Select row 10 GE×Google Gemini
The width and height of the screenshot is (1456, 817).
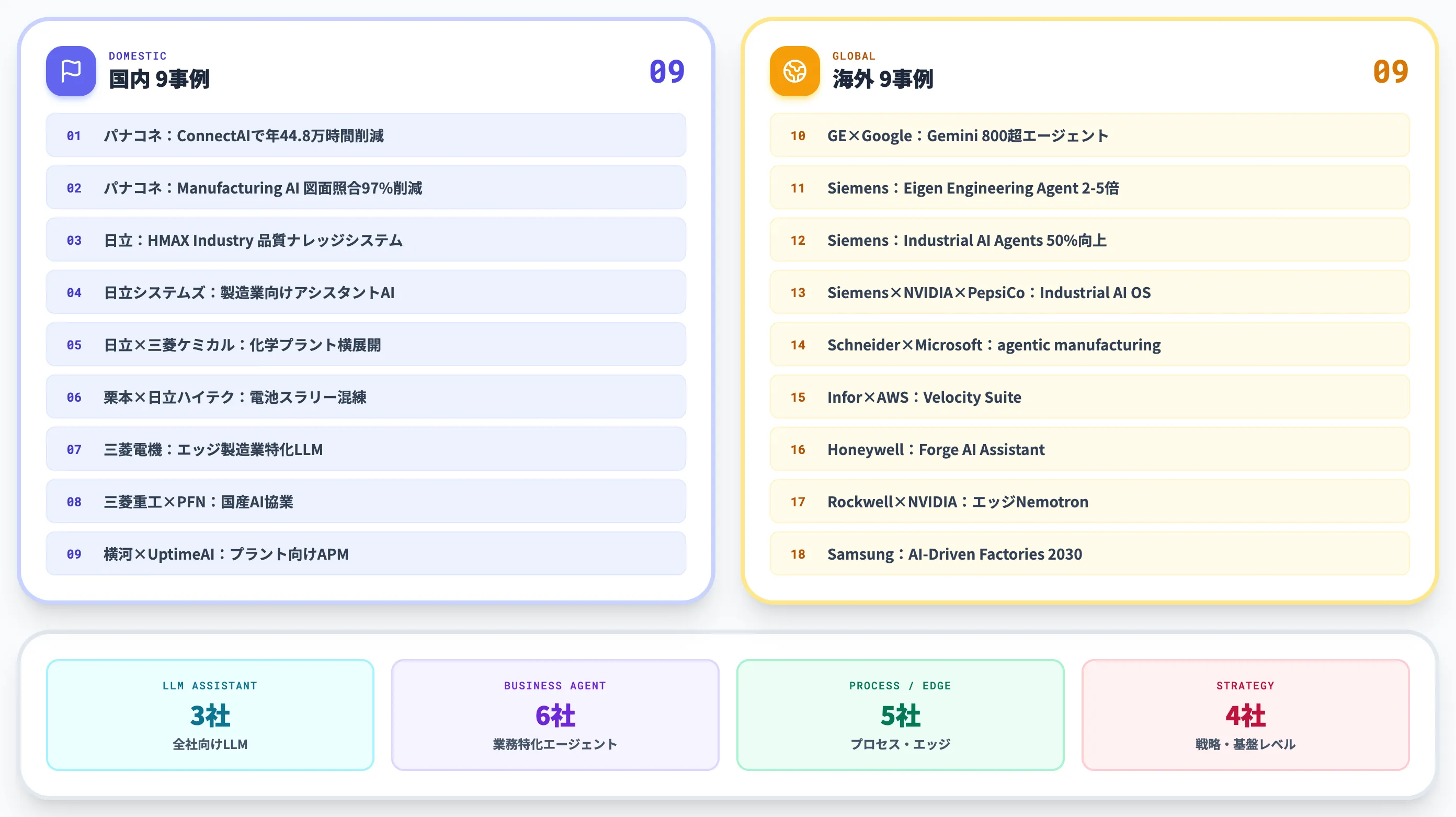pyautogui.click(x=1089, y=135)
